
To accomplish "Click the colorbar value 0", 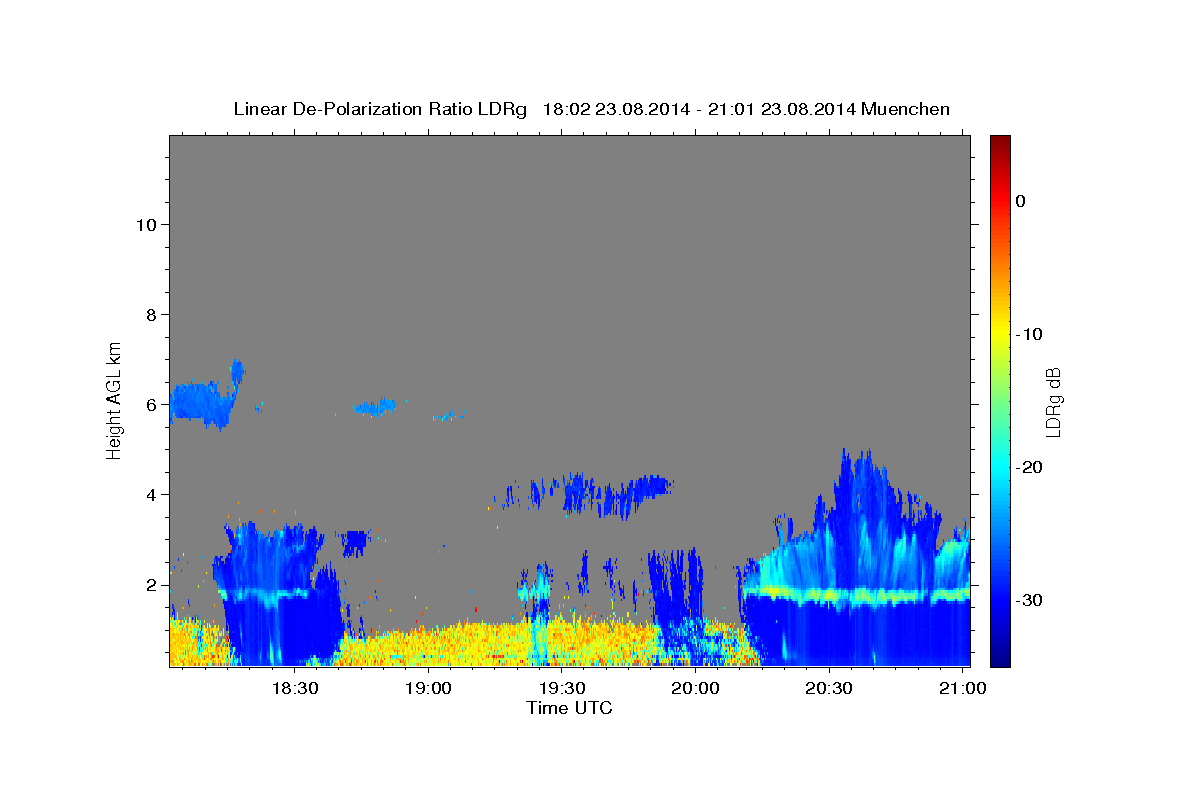I will [1020, 201].
